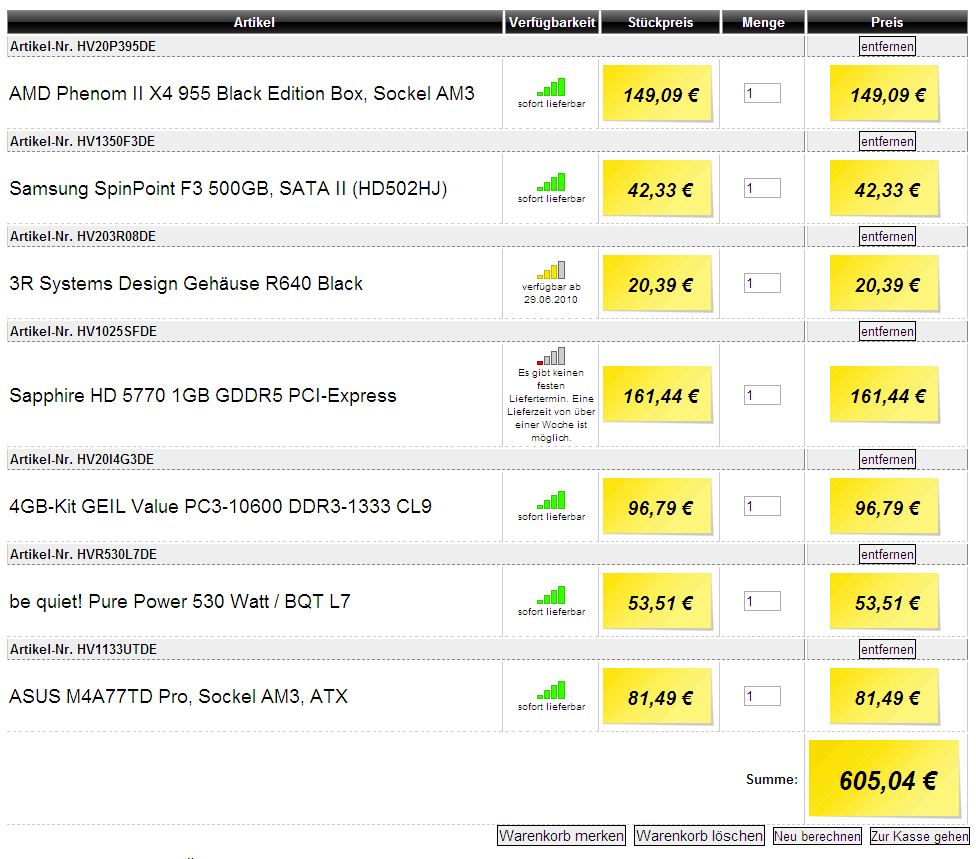Click yellow availability icon for 3R Systems case
This screenshot has width=976, height=859.
(551, 270)
